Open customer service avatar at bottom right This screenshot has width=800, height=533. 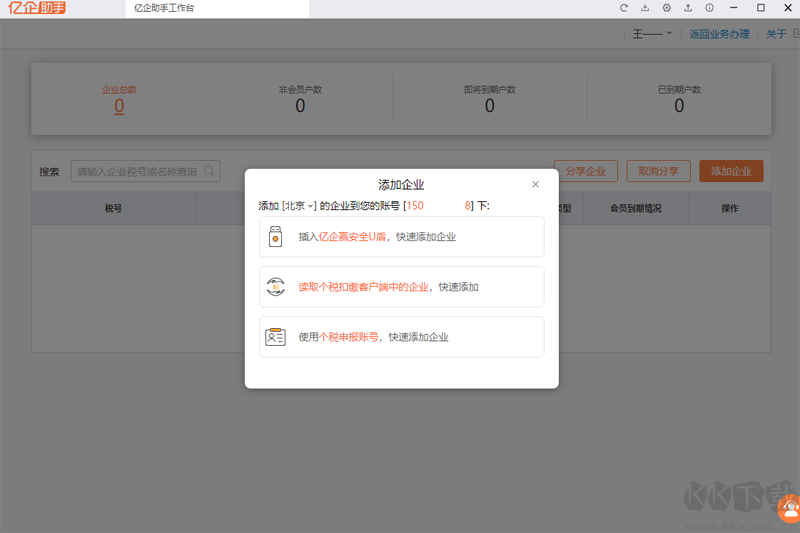tap(789, 509)
